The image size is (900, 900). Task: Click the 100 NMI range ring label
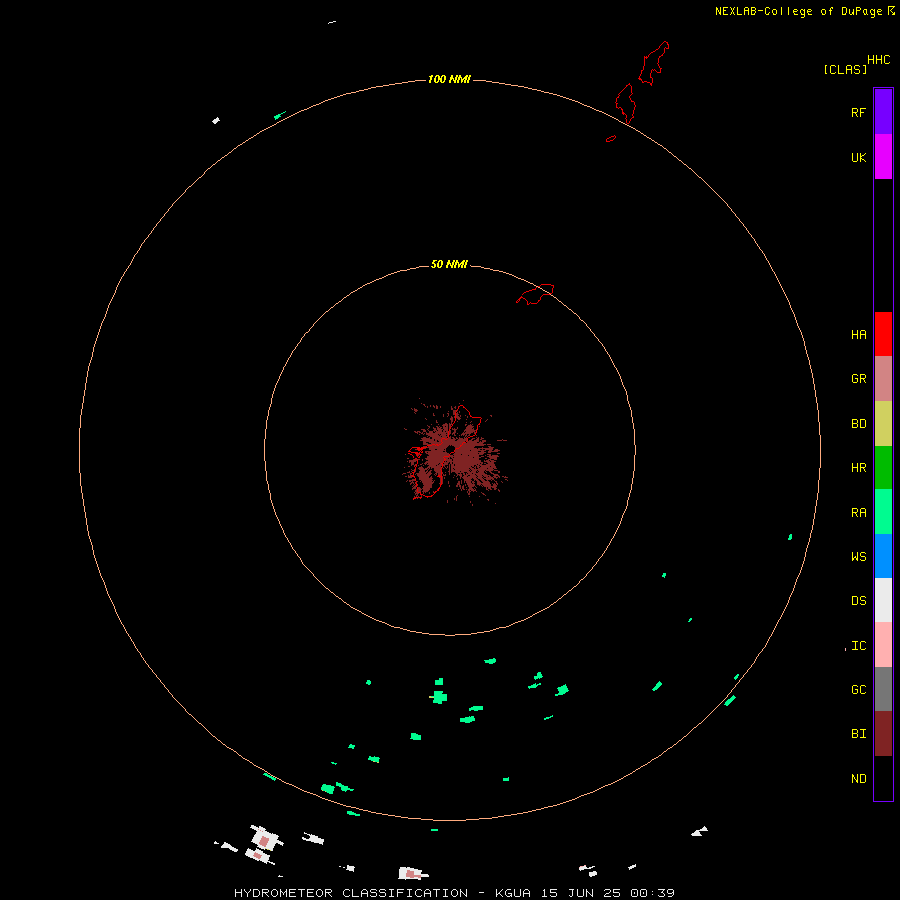click(x=449, y=79)
